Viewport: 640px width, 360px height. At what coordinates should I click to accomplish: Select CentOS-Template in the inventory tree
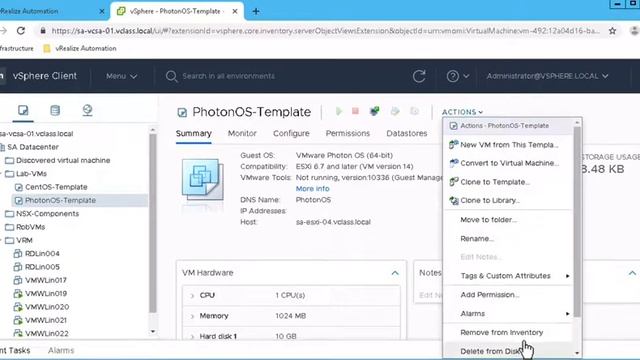tap(56, 187)
